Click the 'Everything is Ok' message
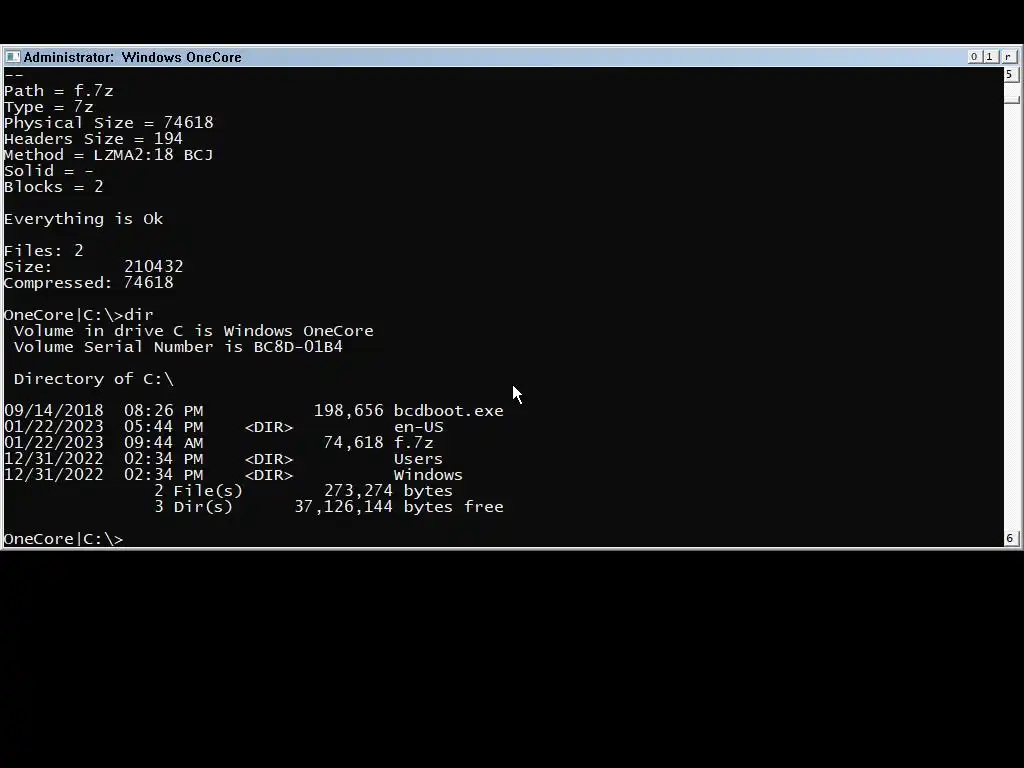1024x768 pixels. point(84,219)
